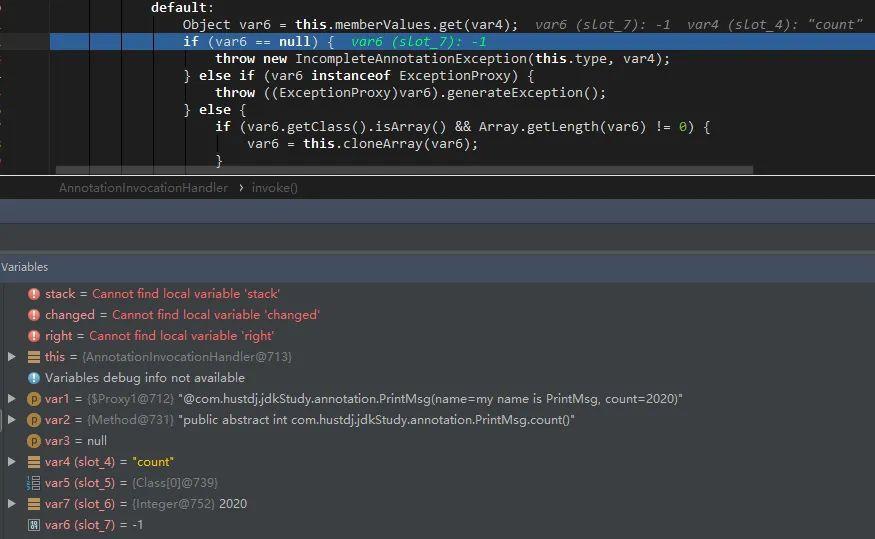Screen dimensions: 875x539
Task: Click the inline hint 'var4 (slot_4): "count"'
Action: coord(774,25)
